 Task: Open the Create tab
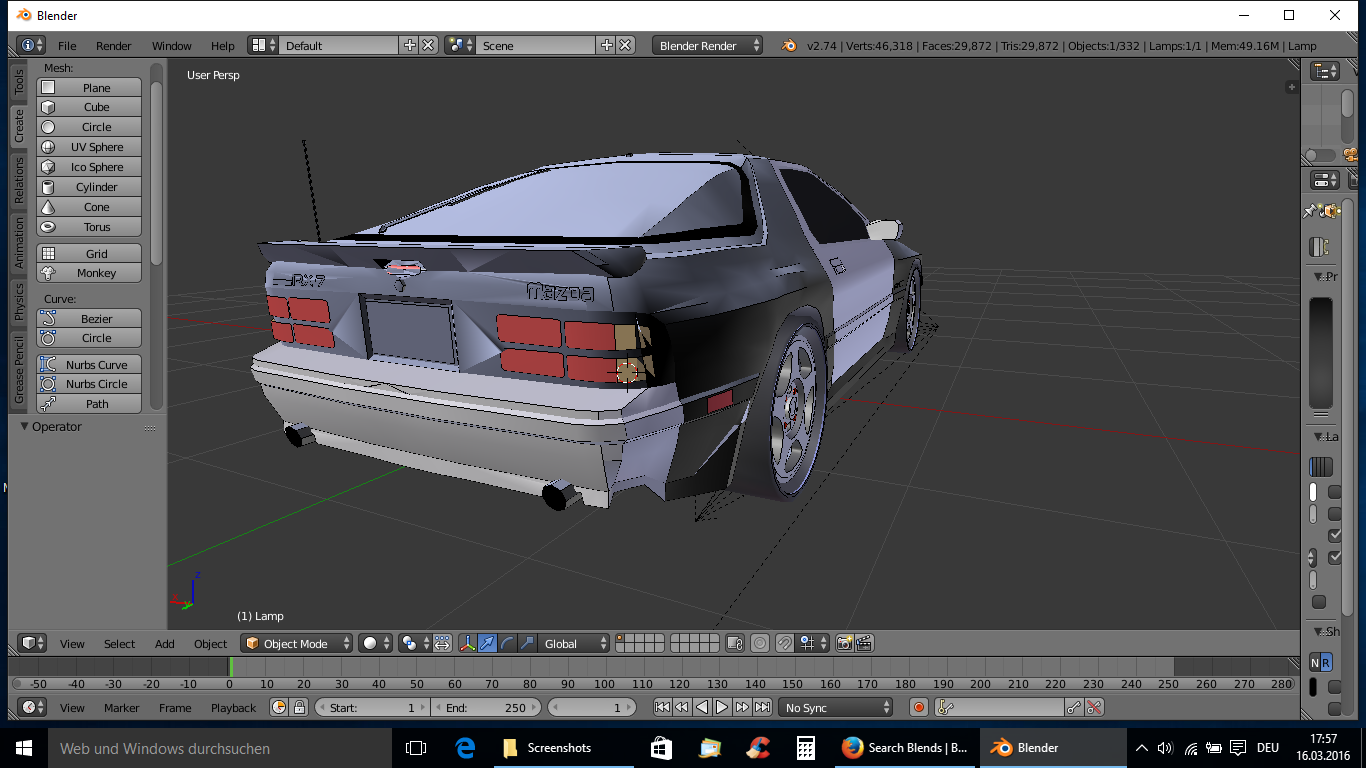[x=18, y=126]
